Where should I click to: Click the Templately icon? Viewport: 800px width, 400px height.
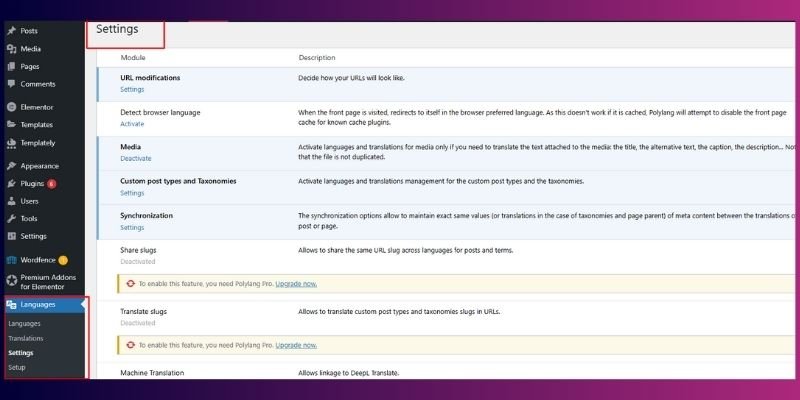(x=12, y=143)
